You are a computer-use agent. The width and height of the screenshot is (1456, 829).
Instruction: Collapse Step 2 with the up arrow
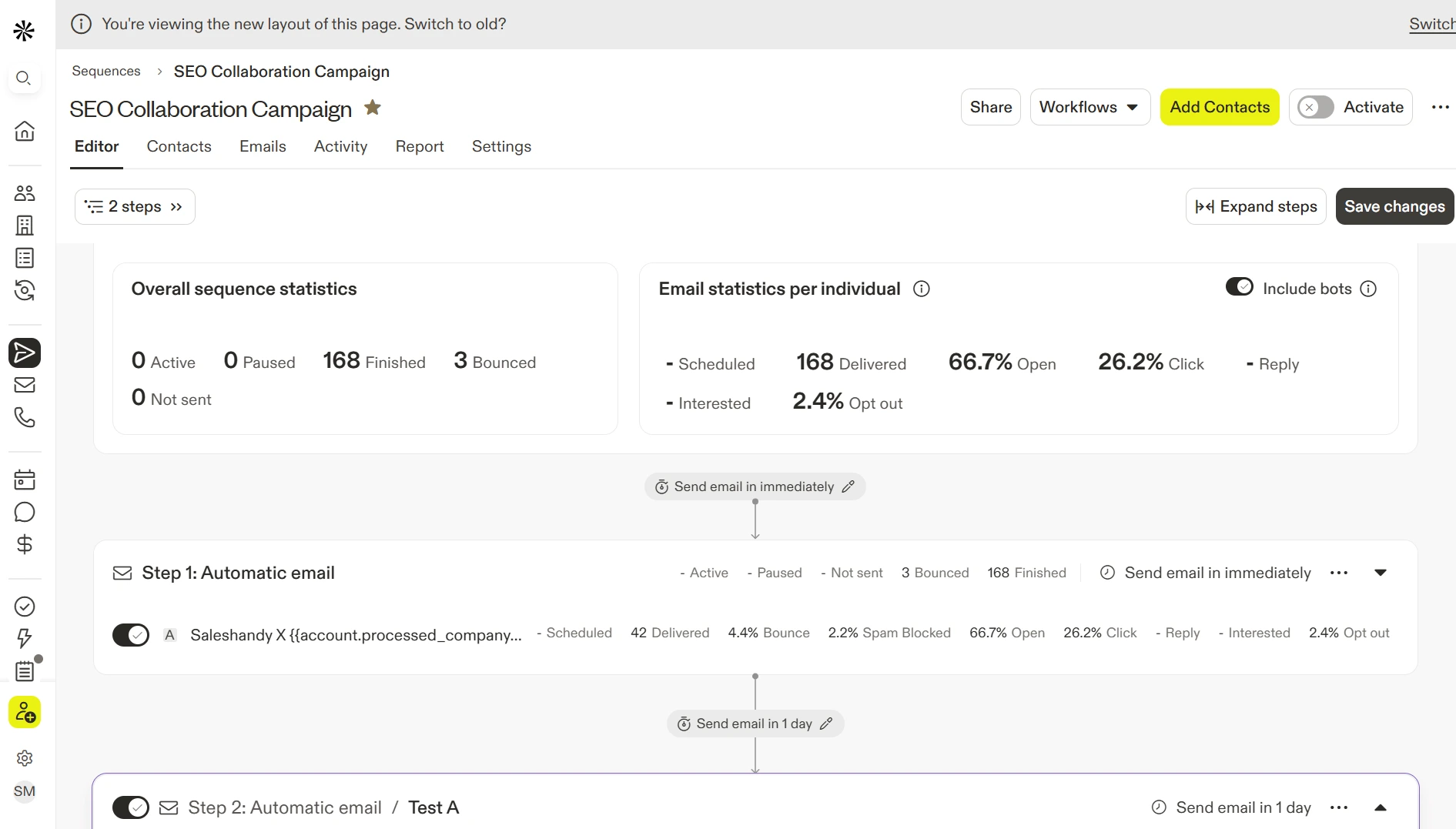[1381, 807]
